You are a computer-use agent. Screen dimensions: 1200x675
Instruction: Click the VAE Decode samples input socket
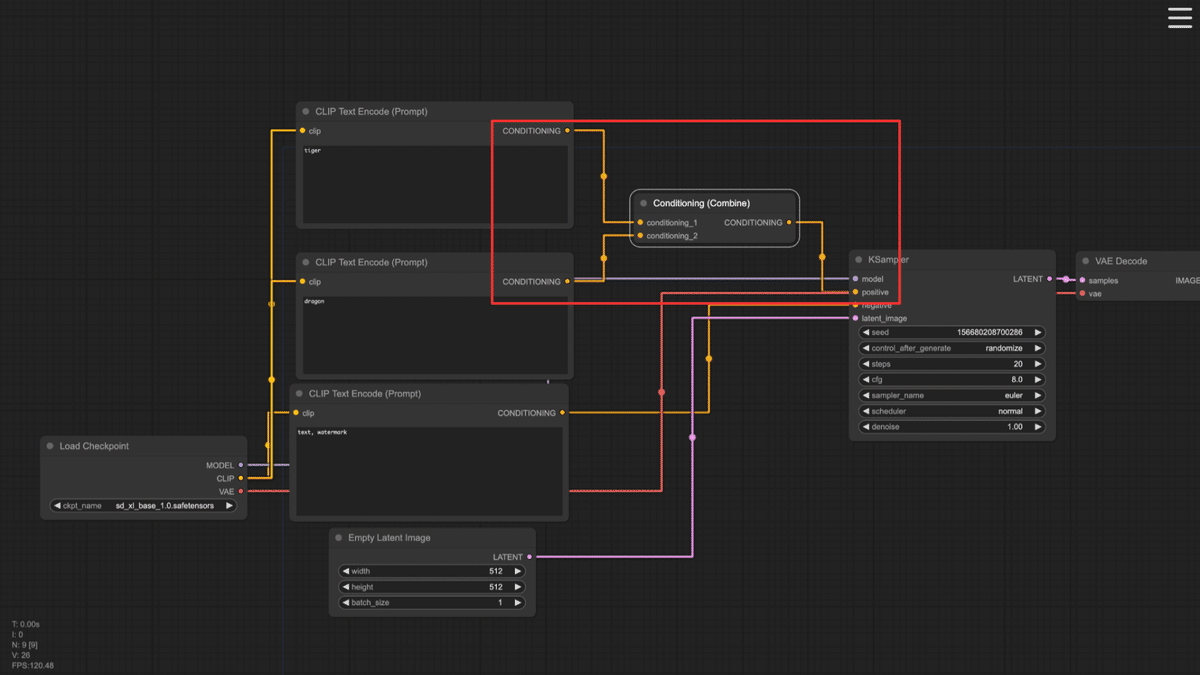coord(1082,281)
